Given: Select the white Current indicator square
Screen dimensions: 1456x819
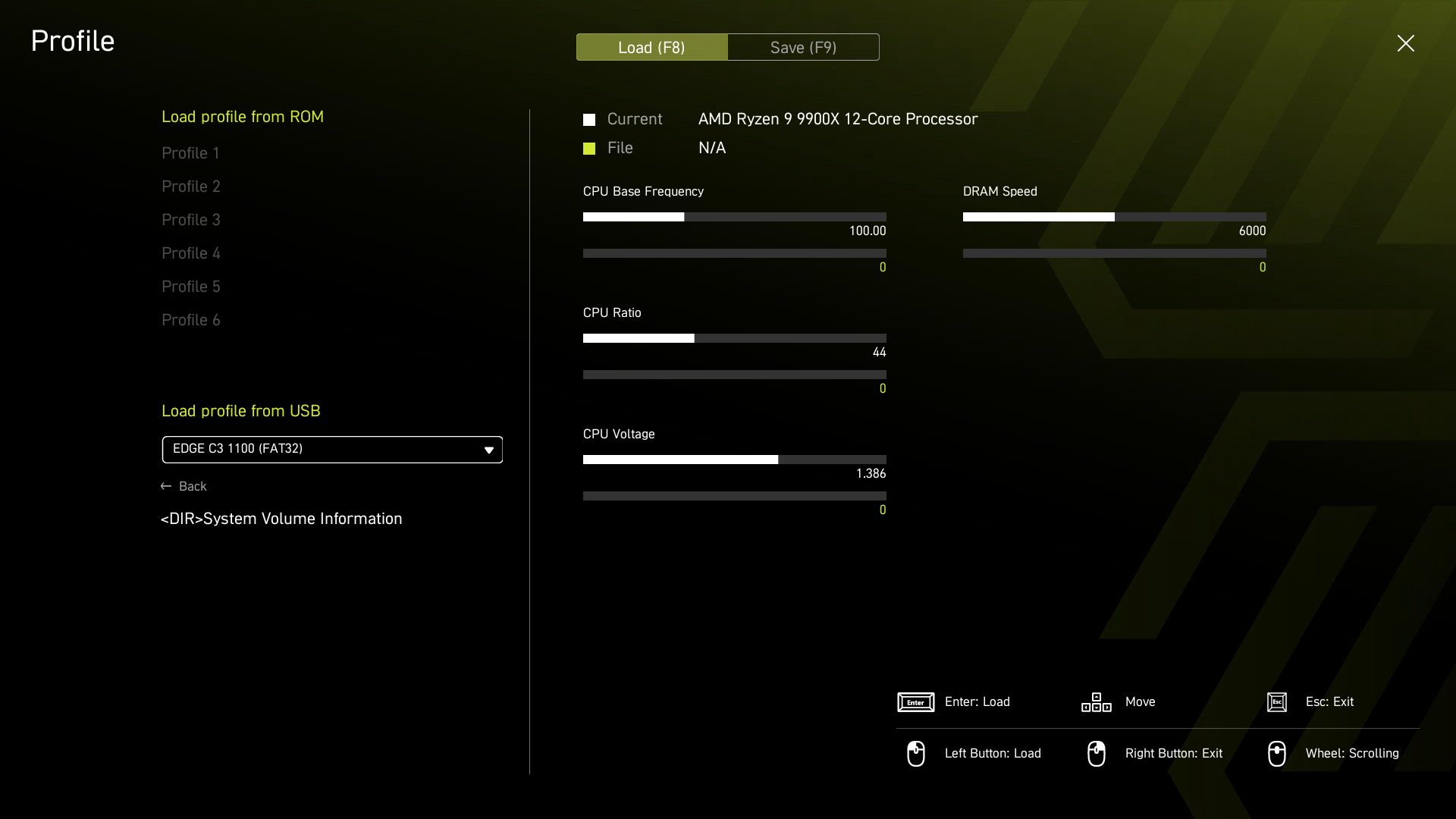Looking at the screenshot, I should click(590, 119).
